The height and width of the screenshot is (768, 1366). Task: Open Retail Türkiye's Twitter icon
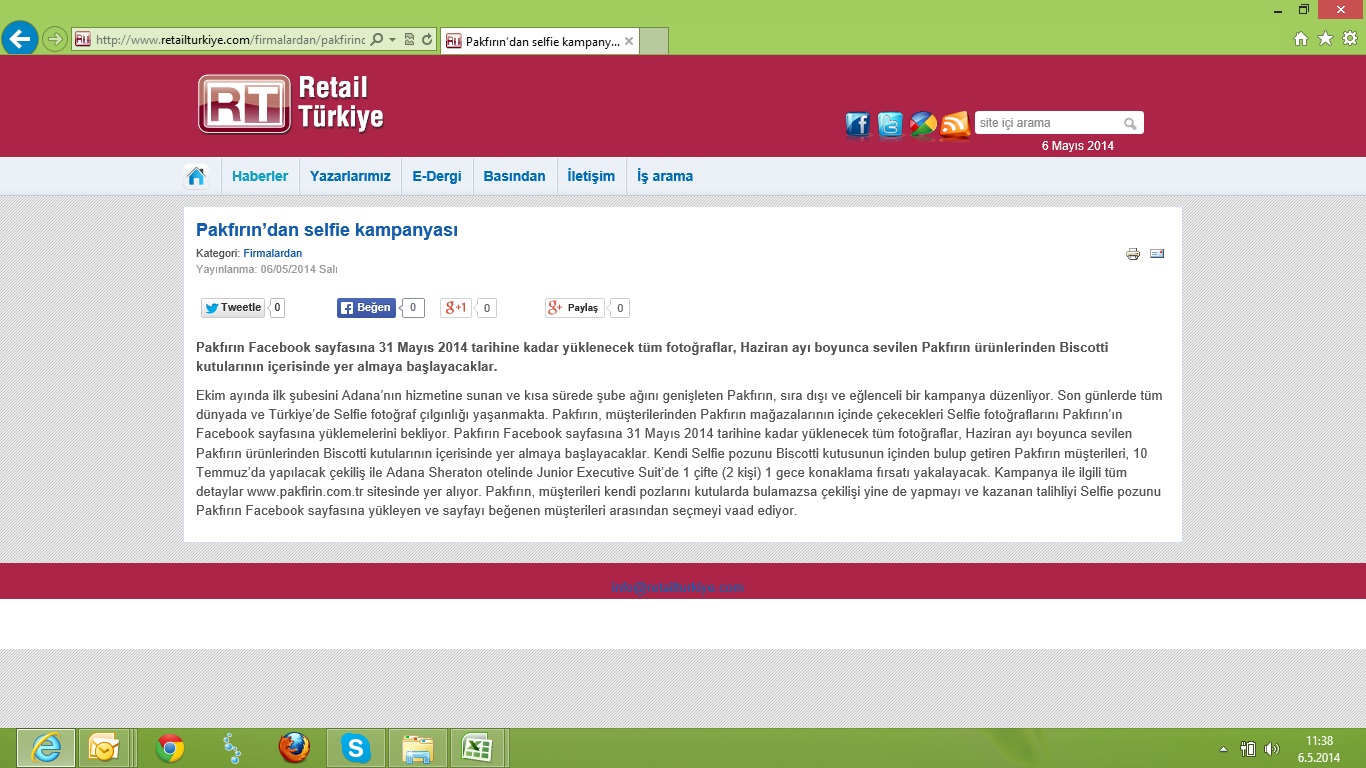pyautogui.click(x=890, y=125)
